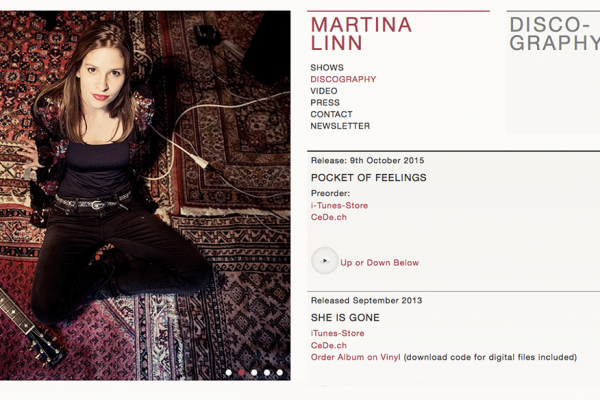Buy She Is Gone on iTunes-Store
The height and width of the screenshot is (400, 600).
click(338, 333)
